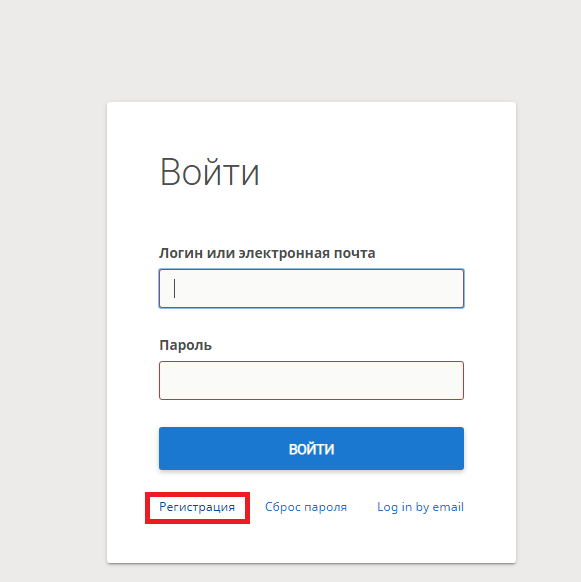
Task: Click the blue ВОЙТИ button
Action: pyautogui.click(x=311, y=448)
